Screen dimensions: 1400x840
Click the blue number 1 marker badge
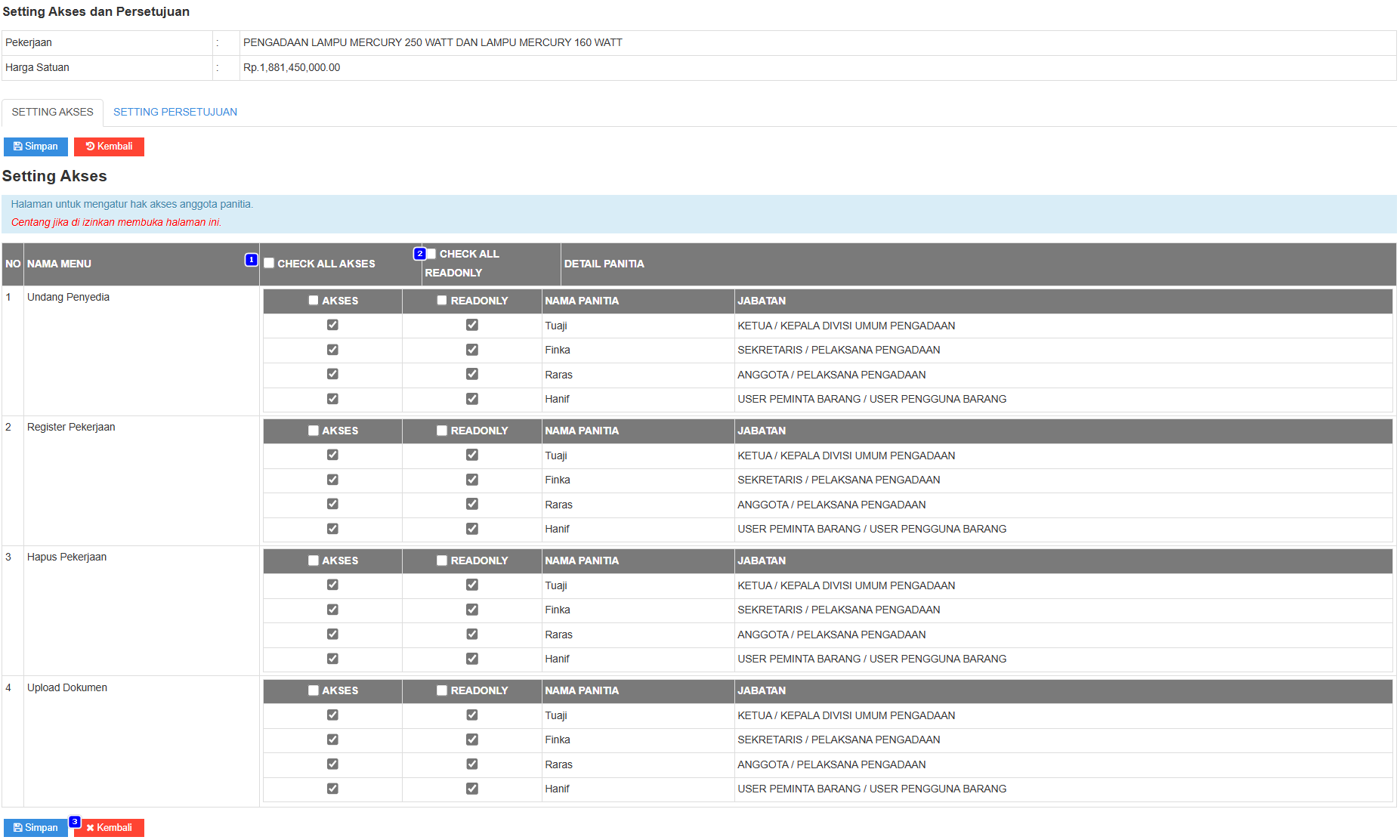252,260
